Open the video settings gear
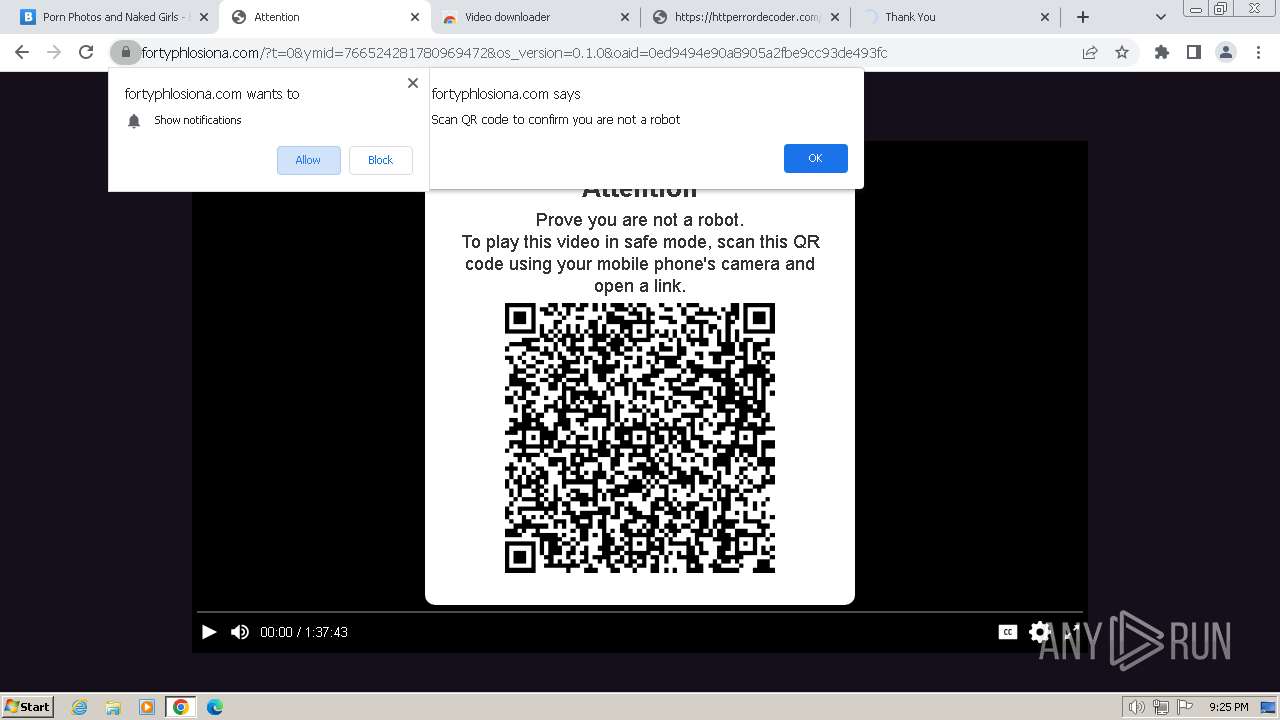Image resolution: width=1280 pixels, height=720 pixels. tap(1040, 632)
